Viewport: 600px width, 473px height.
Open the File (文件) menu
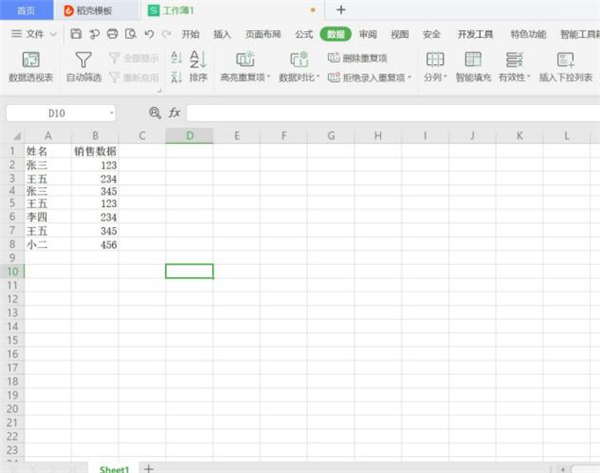[x=34, y=33]
